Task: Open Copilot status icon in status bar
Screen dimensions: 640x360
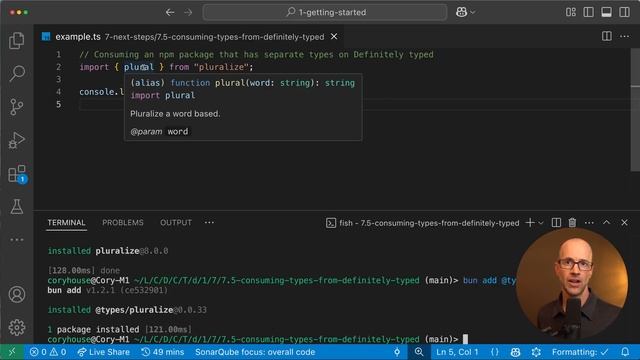Action: [515, 352]
